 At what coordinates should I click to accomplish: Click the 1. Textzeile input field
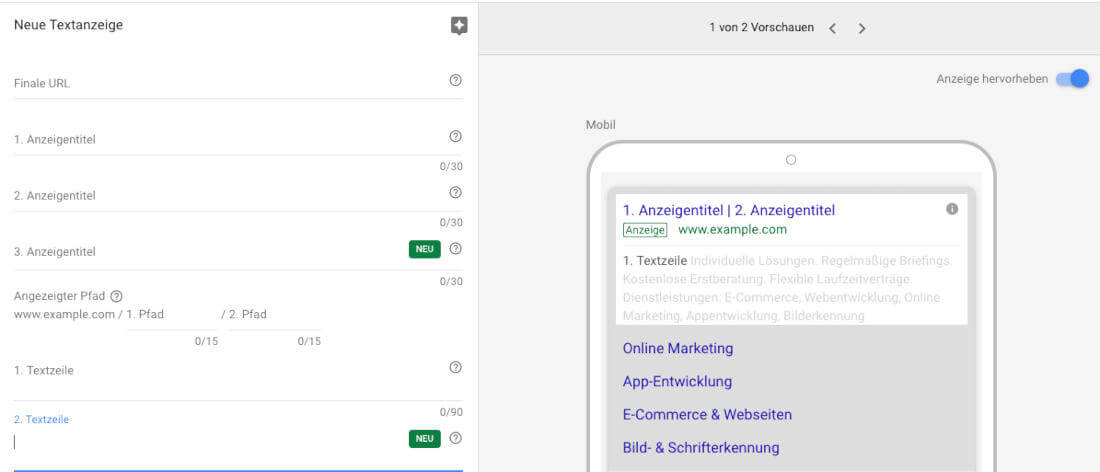[x=238, y=379]
